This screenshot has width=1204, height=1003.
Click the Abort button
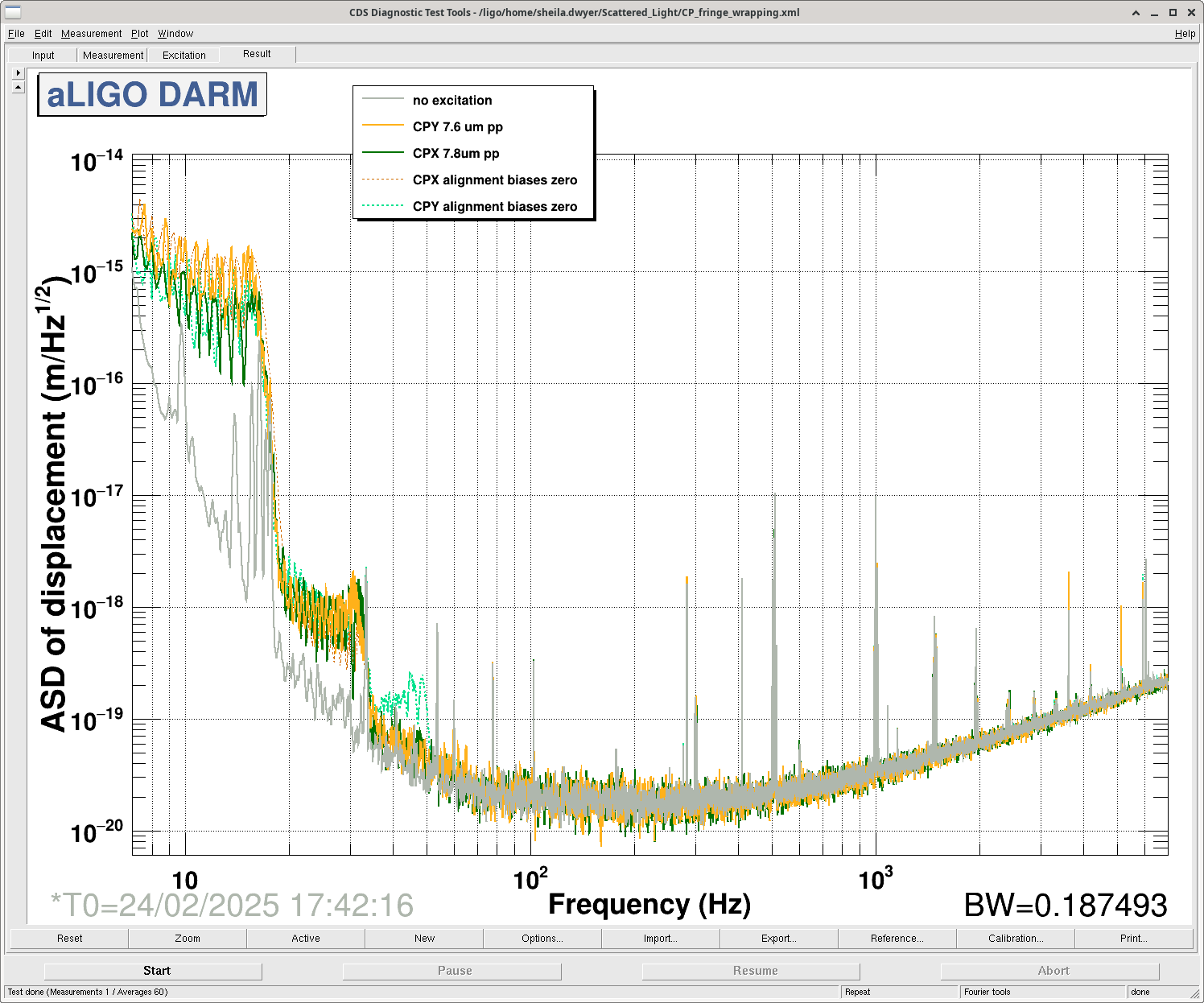point(1050,972)
